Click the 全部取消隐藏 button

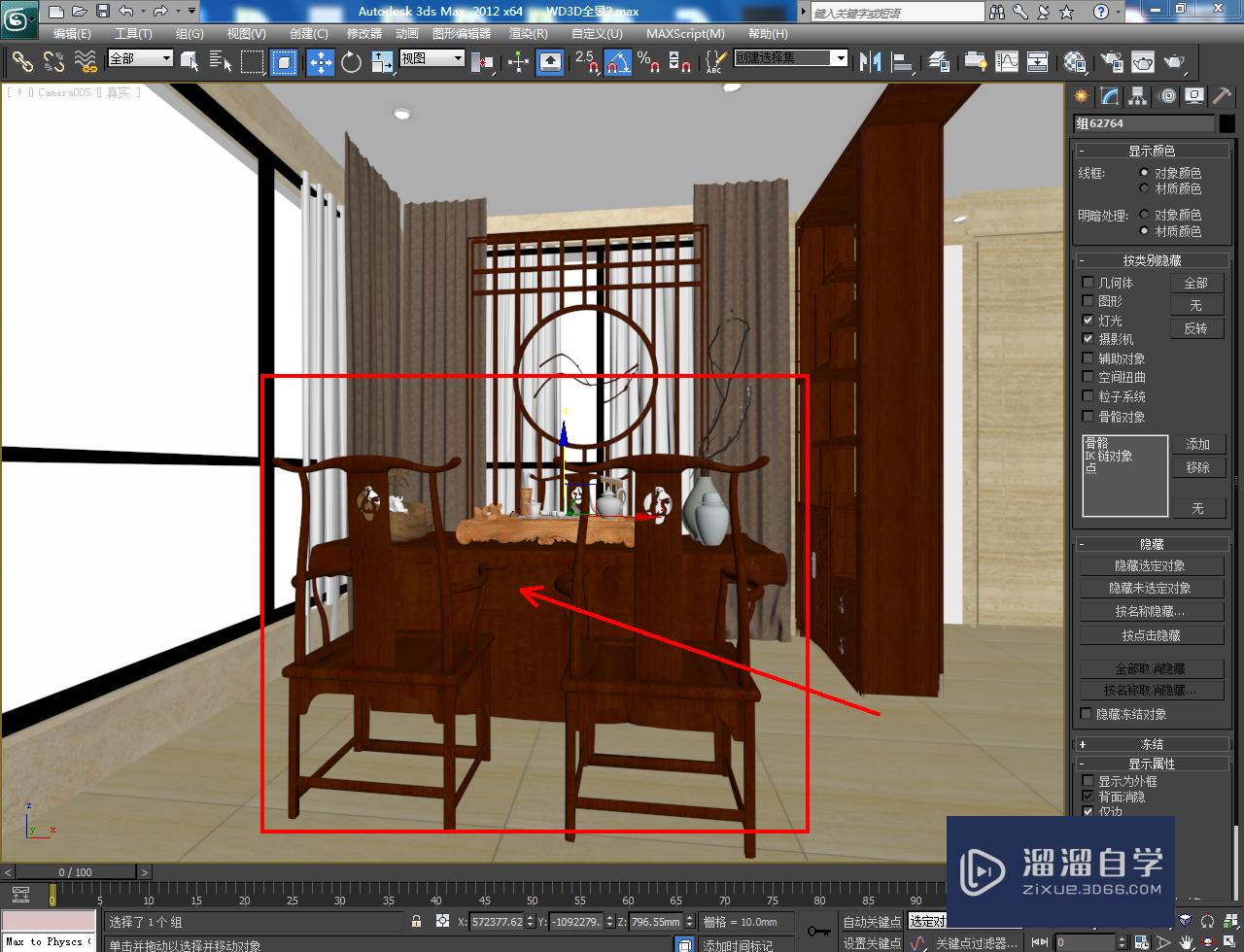pos(1150,668)
